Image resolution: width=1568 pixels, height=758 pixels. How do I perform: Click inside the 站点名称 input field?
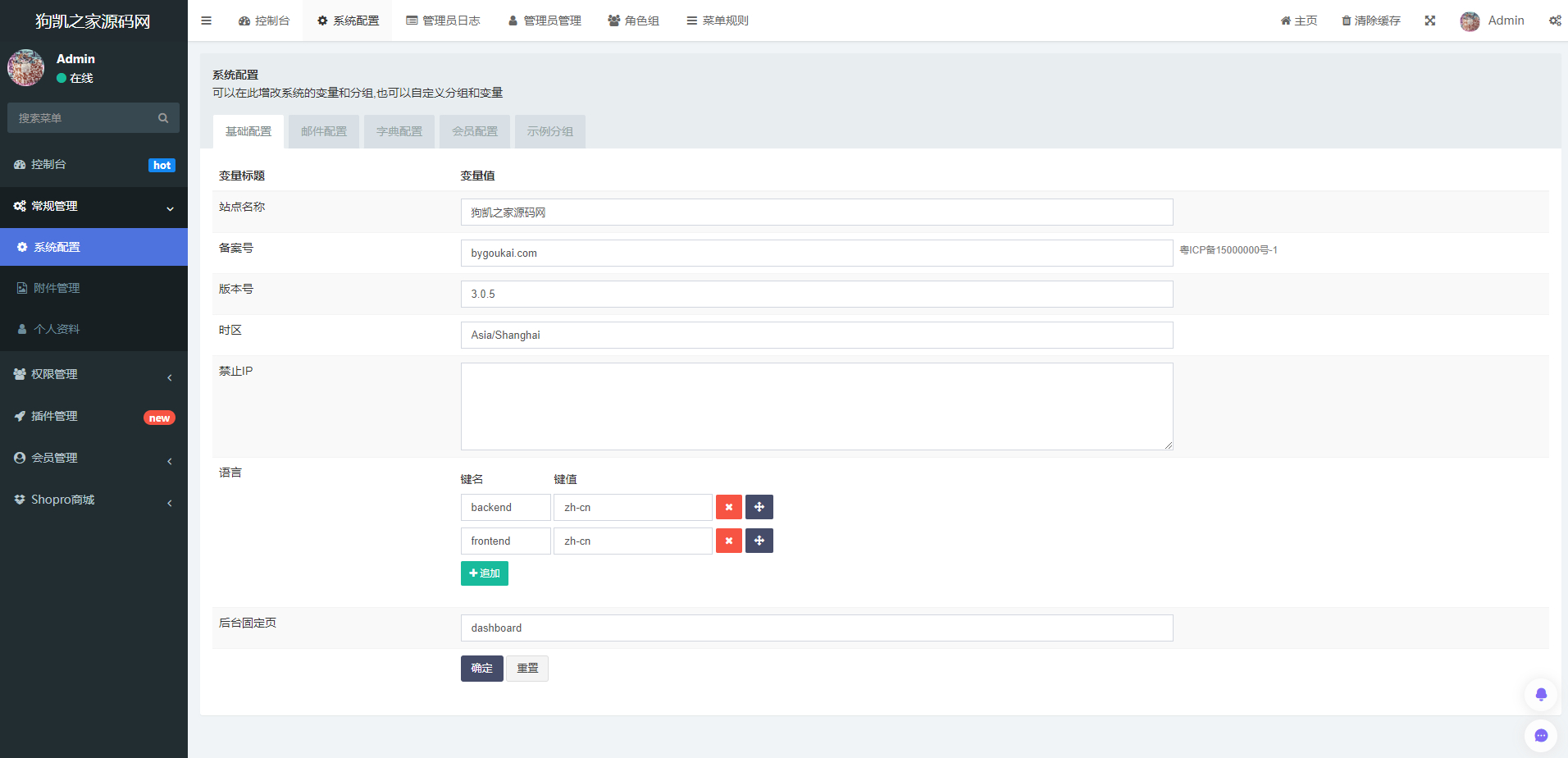(816, 212)
